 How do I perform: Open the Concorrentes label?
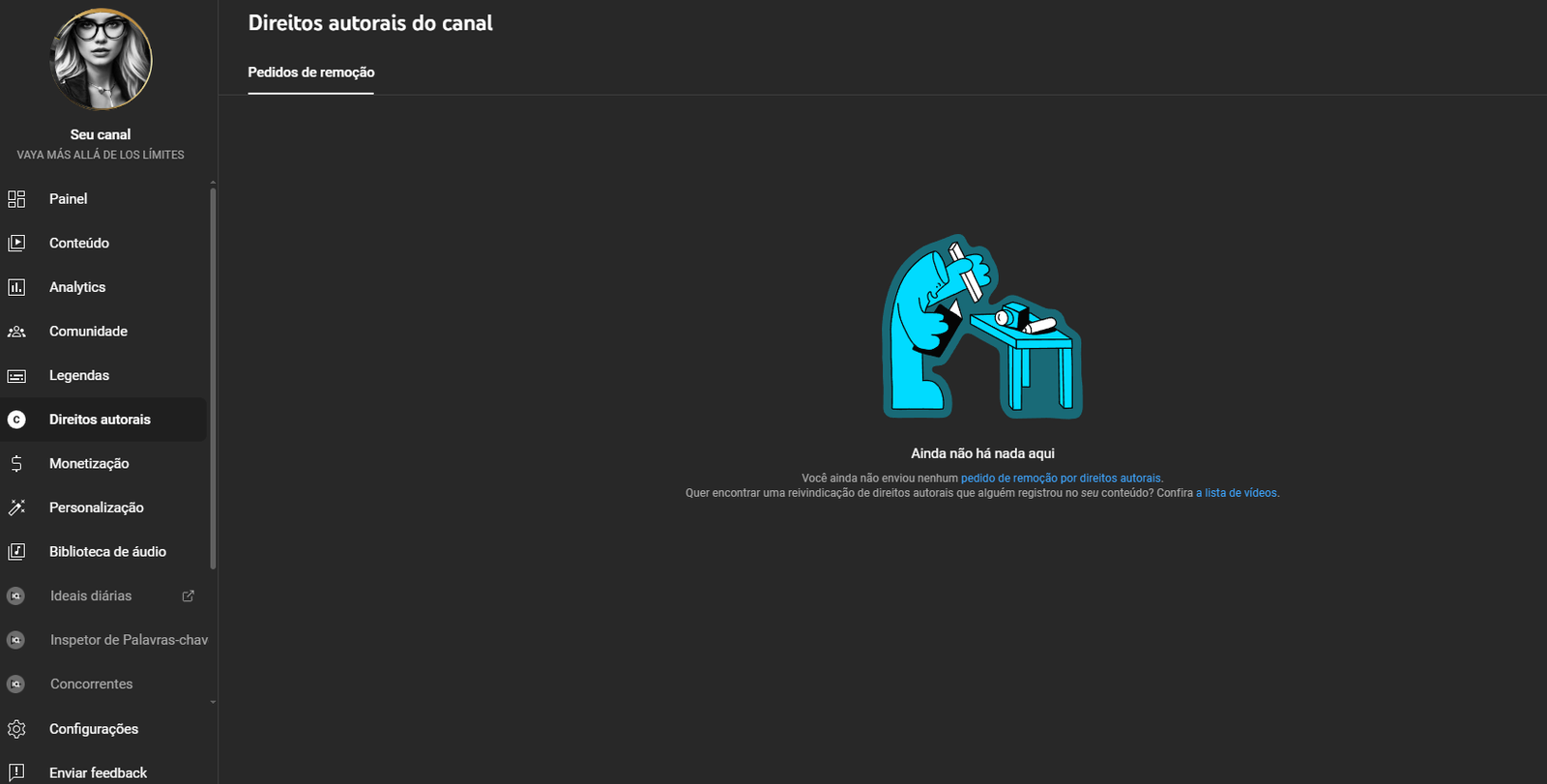(x=92, y=684)
